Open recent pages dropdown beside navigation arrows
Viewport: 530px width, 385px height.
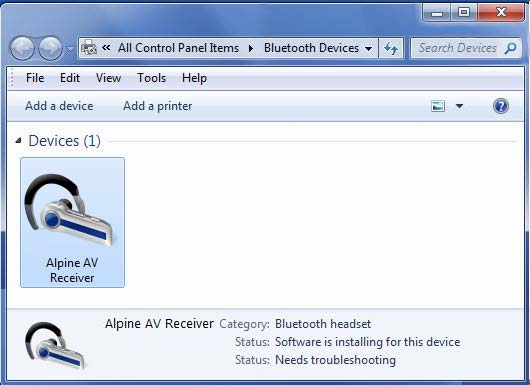tap(70, 49)
